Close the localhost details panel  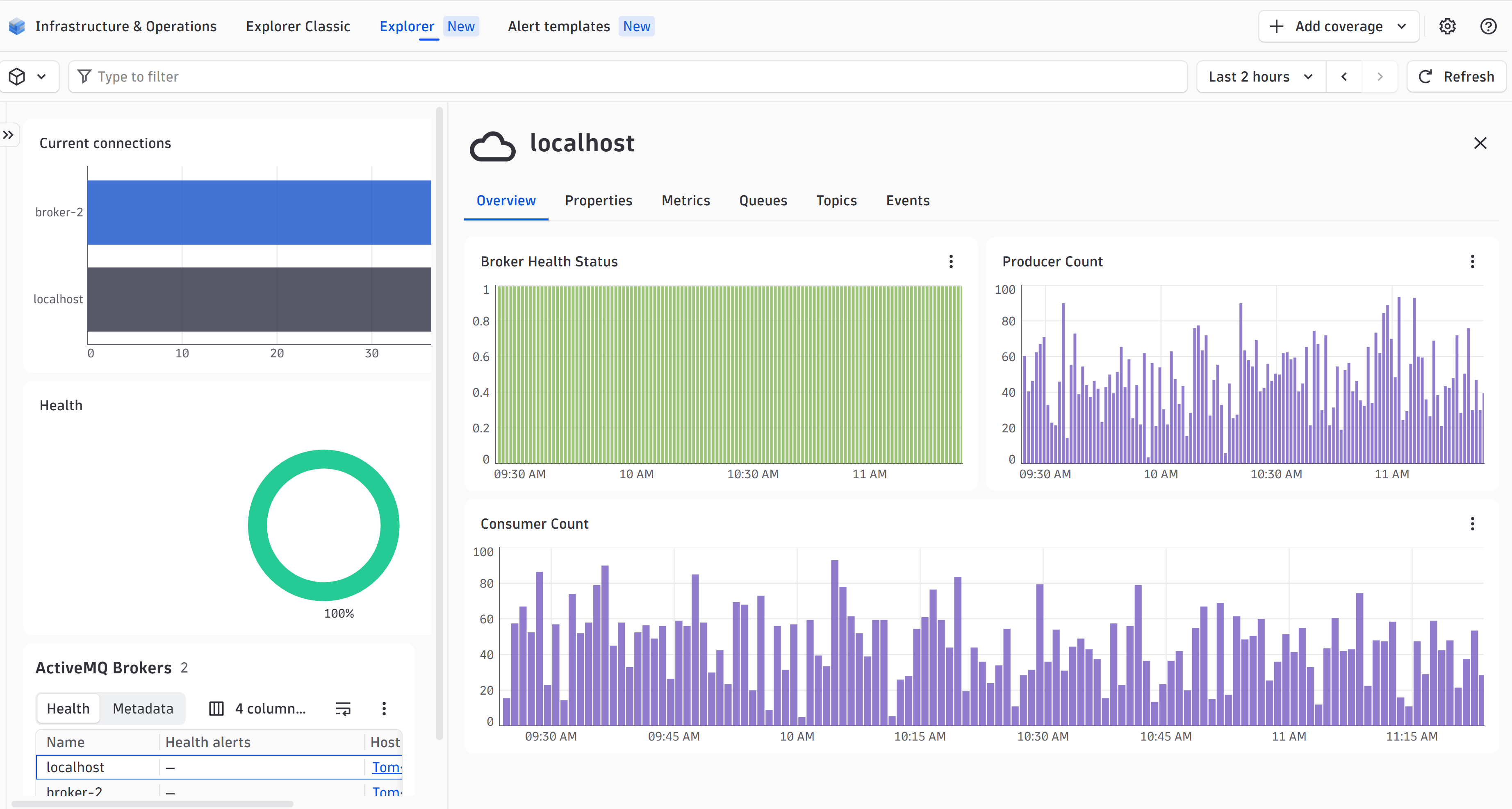click(x=1480, y=143)
